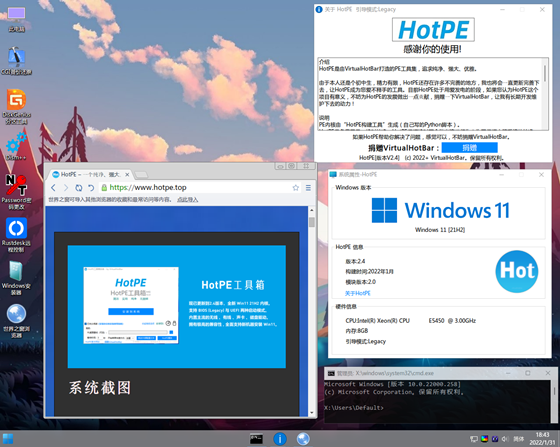Click the Windows 11 (21H2) label
This screenshot has width=560, height=447.
click(x=440, y=230)
